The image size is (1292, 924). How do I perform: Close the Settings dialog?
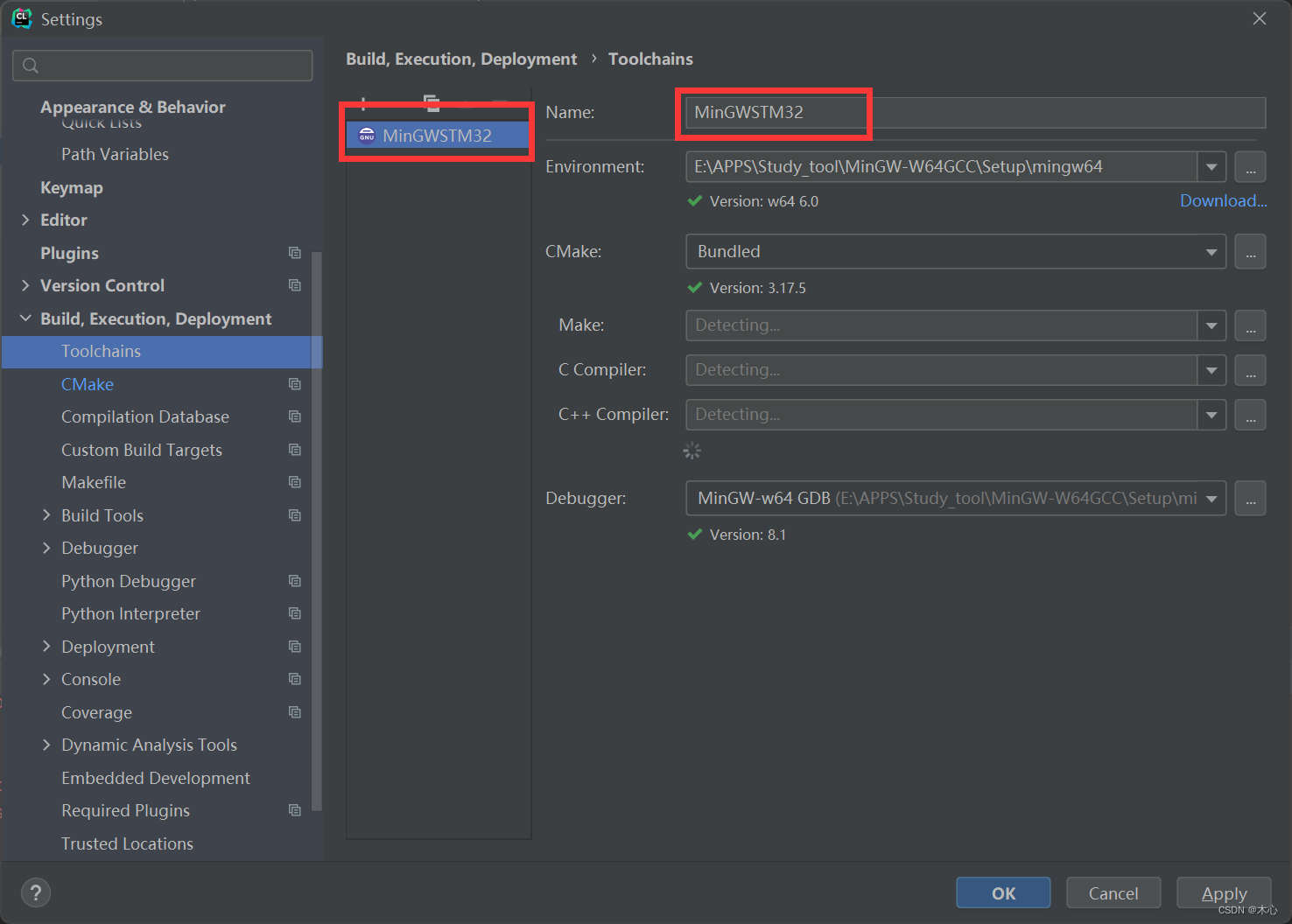point(1259,18)
